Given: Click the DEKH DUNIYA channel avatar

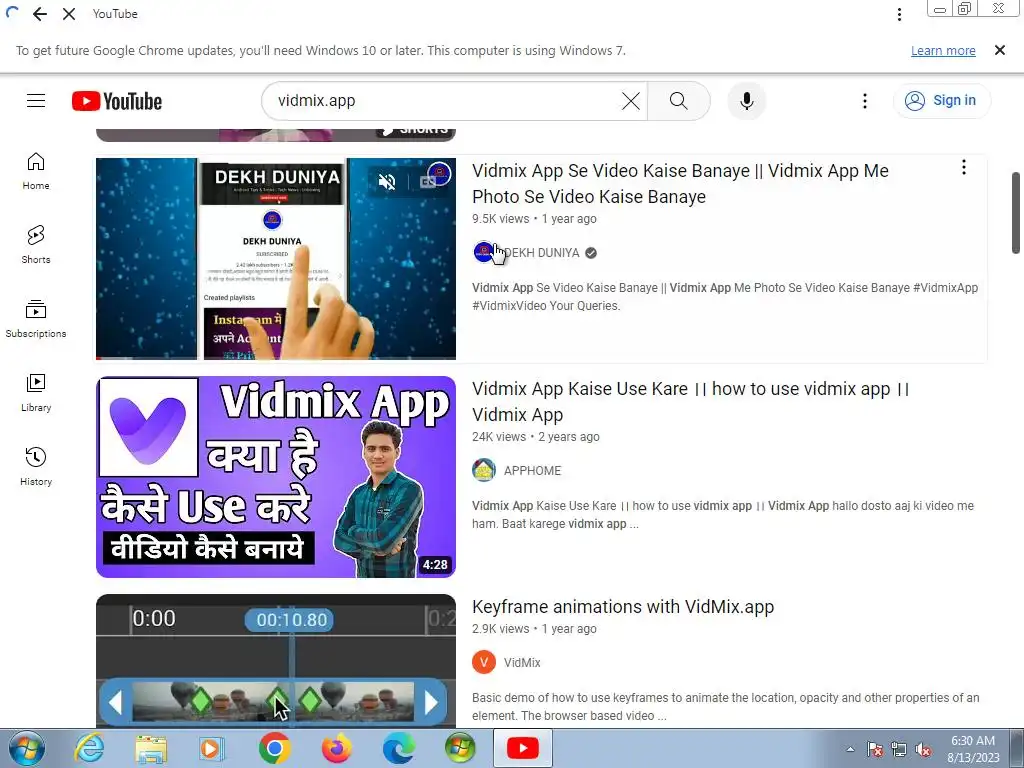Looking at the screenshot, I should tap(484, 252).
